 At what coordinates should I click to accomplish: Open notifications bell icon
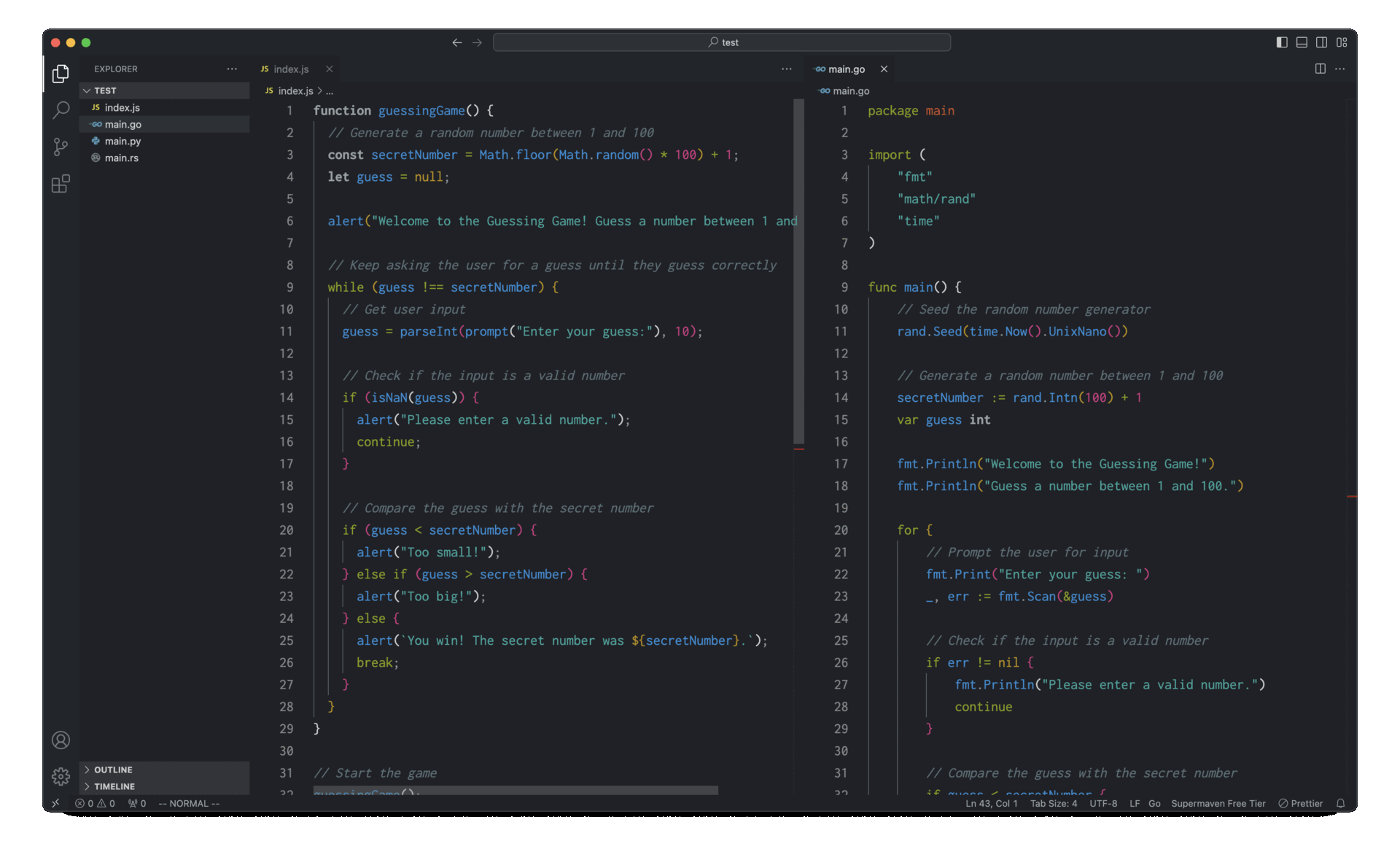(x=1340, y=803)
